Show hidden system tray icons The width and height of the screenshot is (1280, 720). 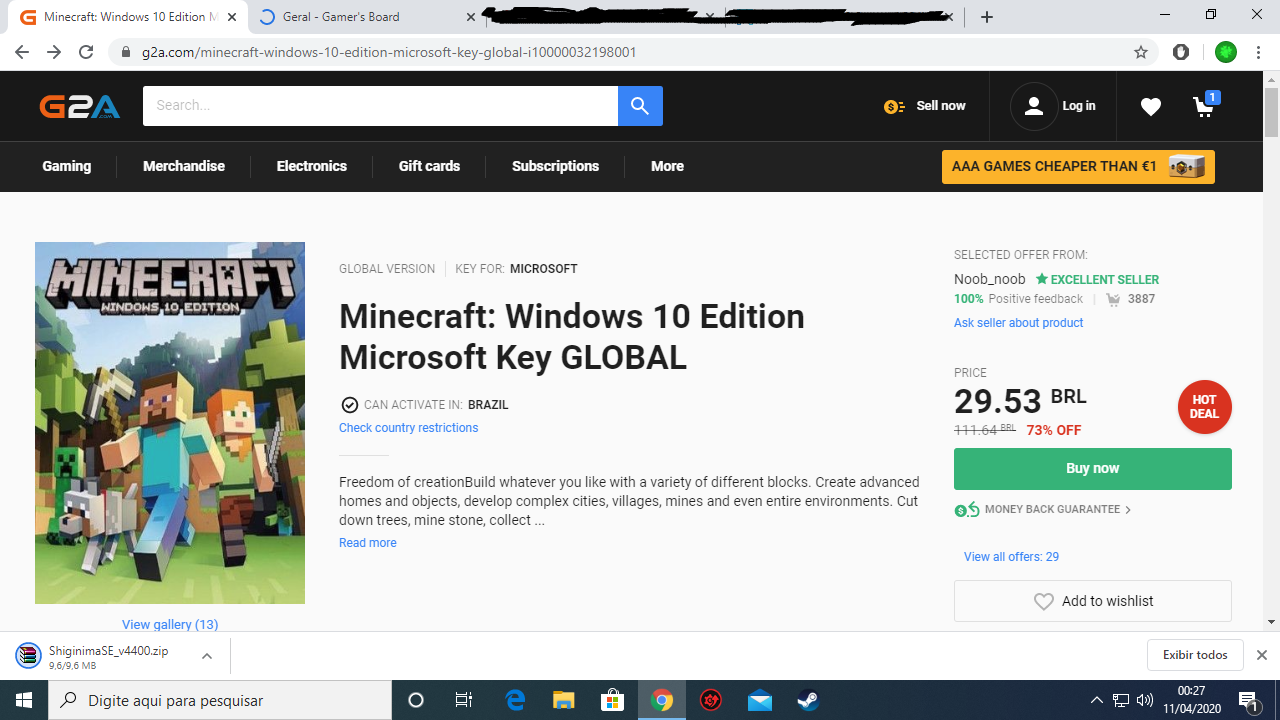click(x=1096, y=701)
